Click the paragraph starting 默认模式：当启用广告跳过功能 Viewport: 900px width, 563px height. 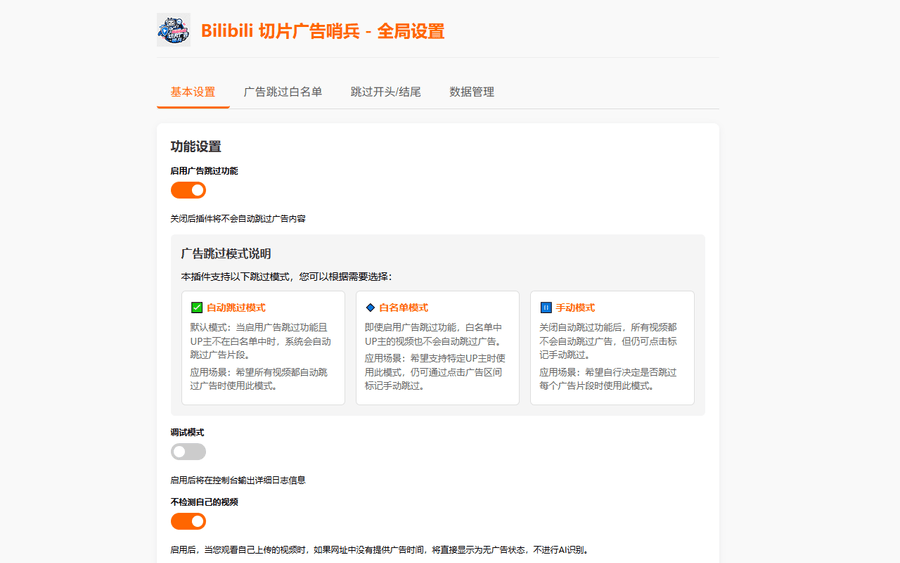[261, 341]
